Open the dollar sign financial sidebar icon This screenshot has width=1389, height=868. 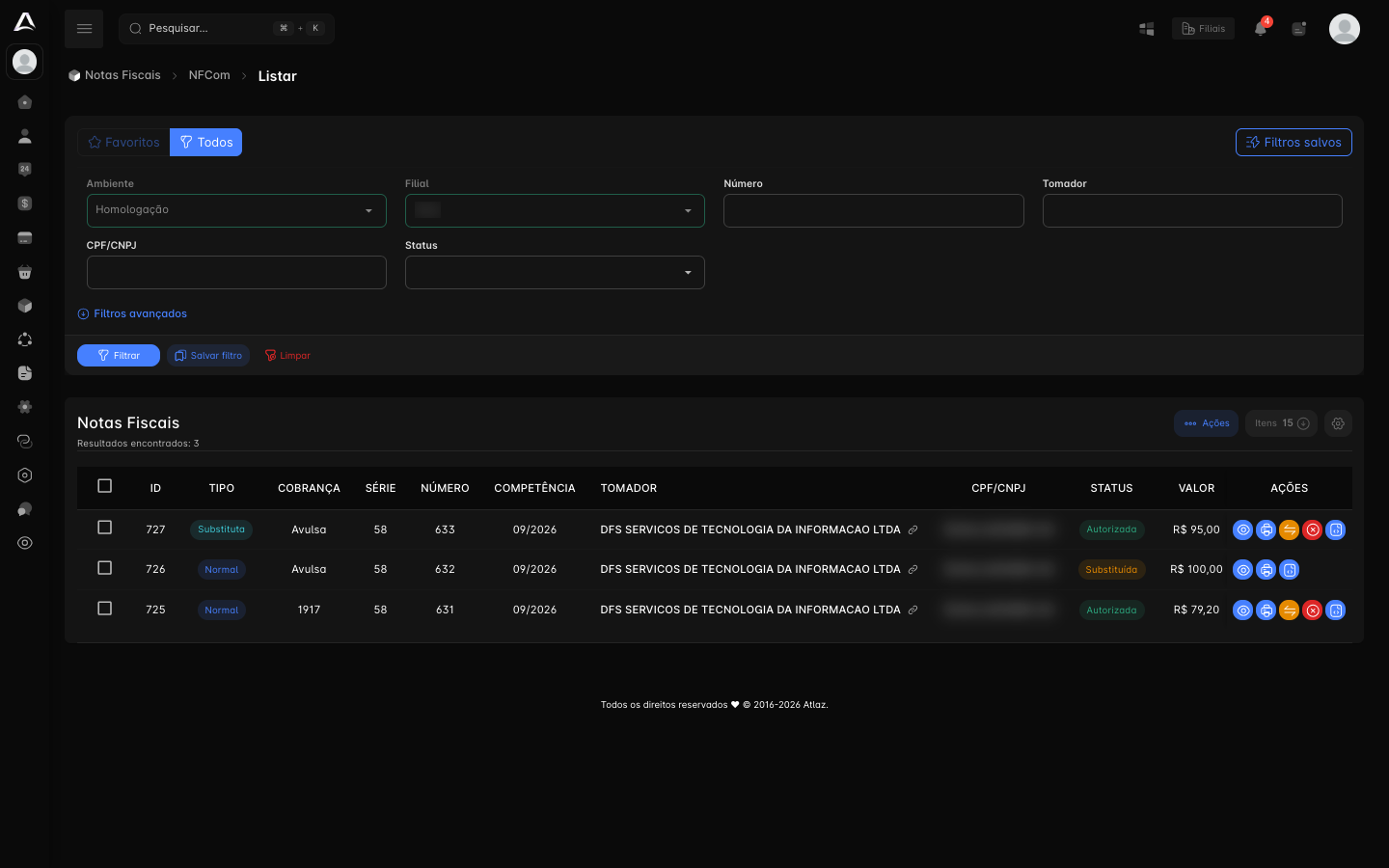(25, 203)
